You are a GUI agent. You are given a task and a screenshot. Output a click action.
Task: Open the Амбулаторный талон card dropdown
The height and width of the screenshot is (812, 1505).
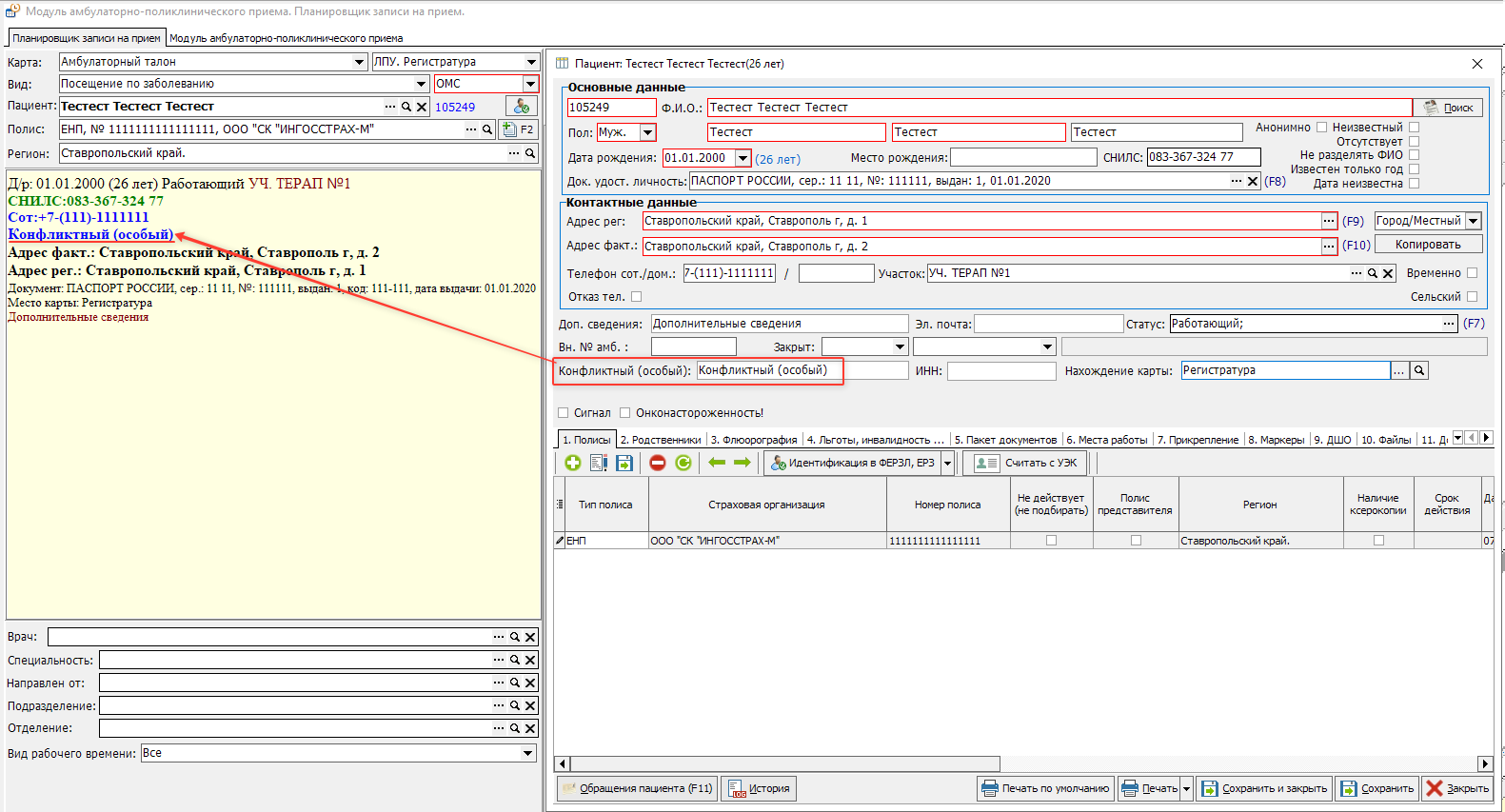(359, 62)
